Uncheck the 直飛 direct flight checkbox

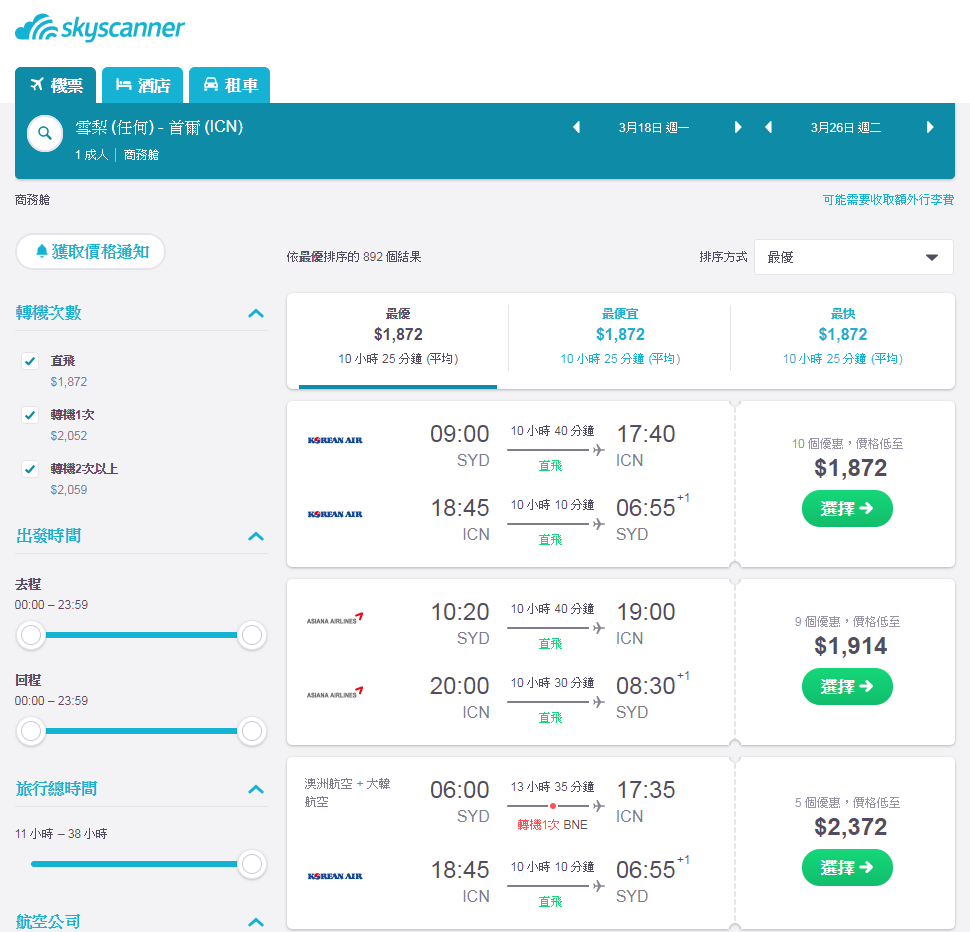point(30,361)
